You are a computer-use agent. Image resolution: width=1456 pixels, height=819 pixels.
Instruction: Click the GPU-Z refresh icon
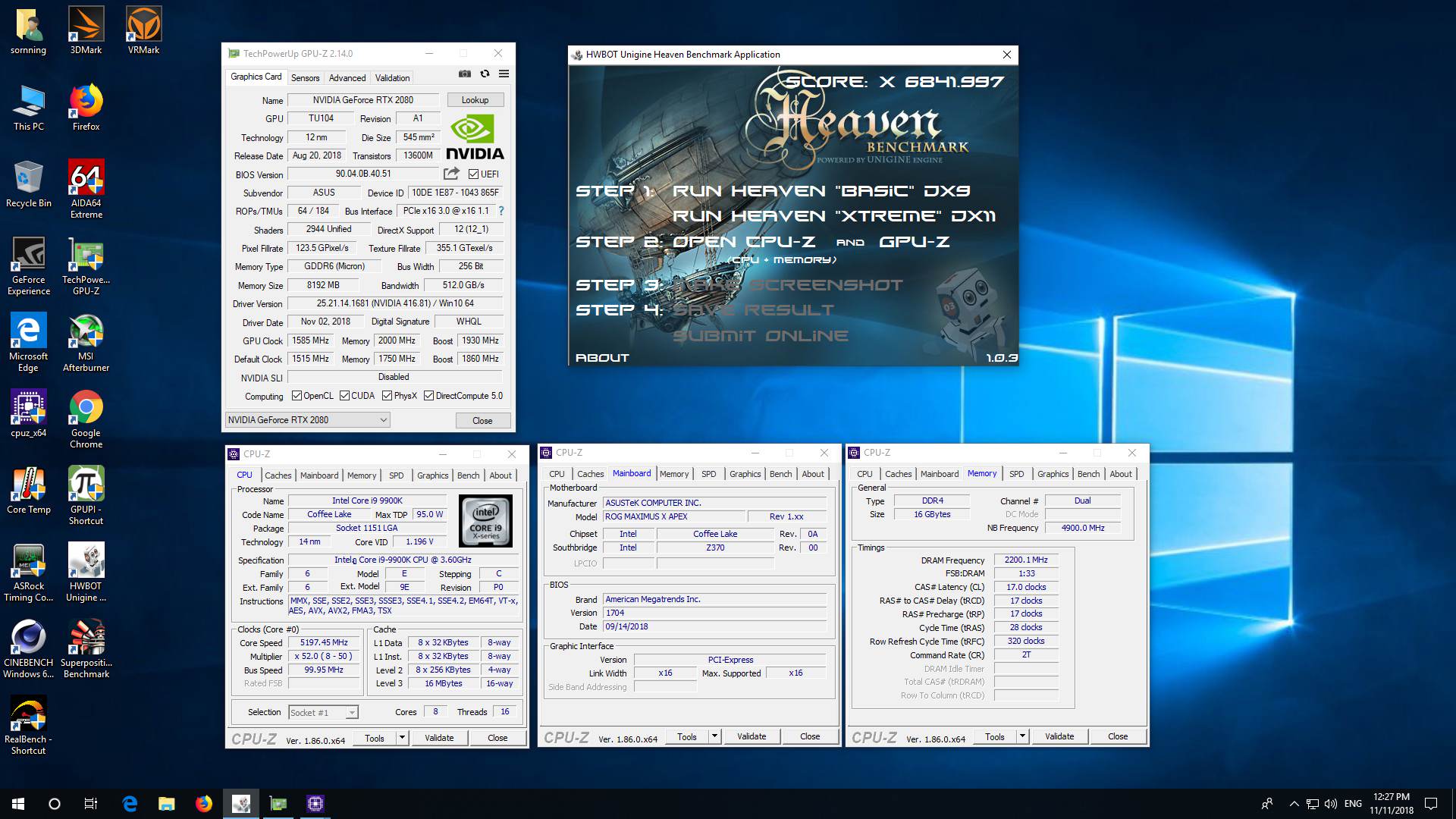485,74
